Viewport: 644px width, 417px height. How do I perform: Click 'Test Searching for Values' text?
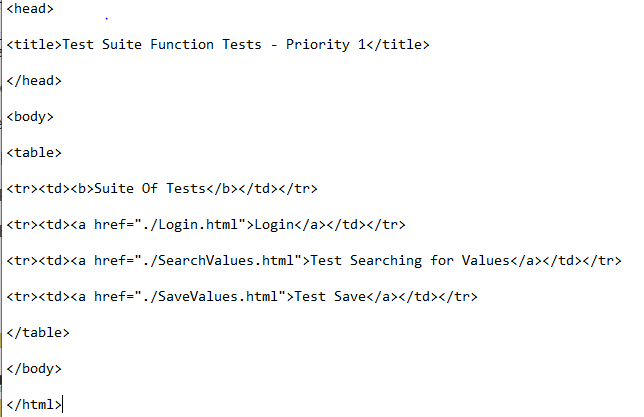tap(410, 260)
